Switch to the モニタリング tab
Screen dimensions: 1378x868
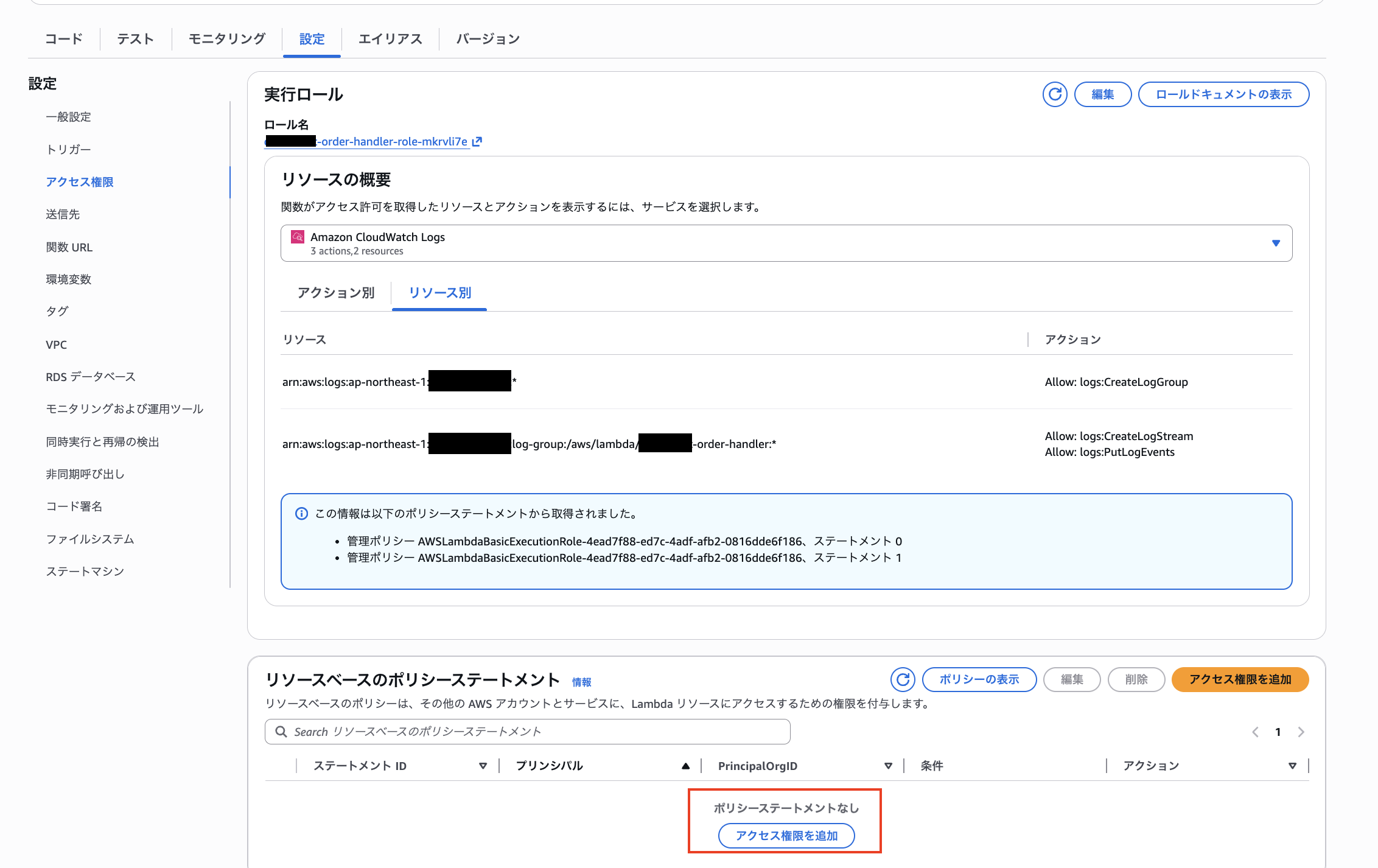pyautogui.click(x=226, y=38)
